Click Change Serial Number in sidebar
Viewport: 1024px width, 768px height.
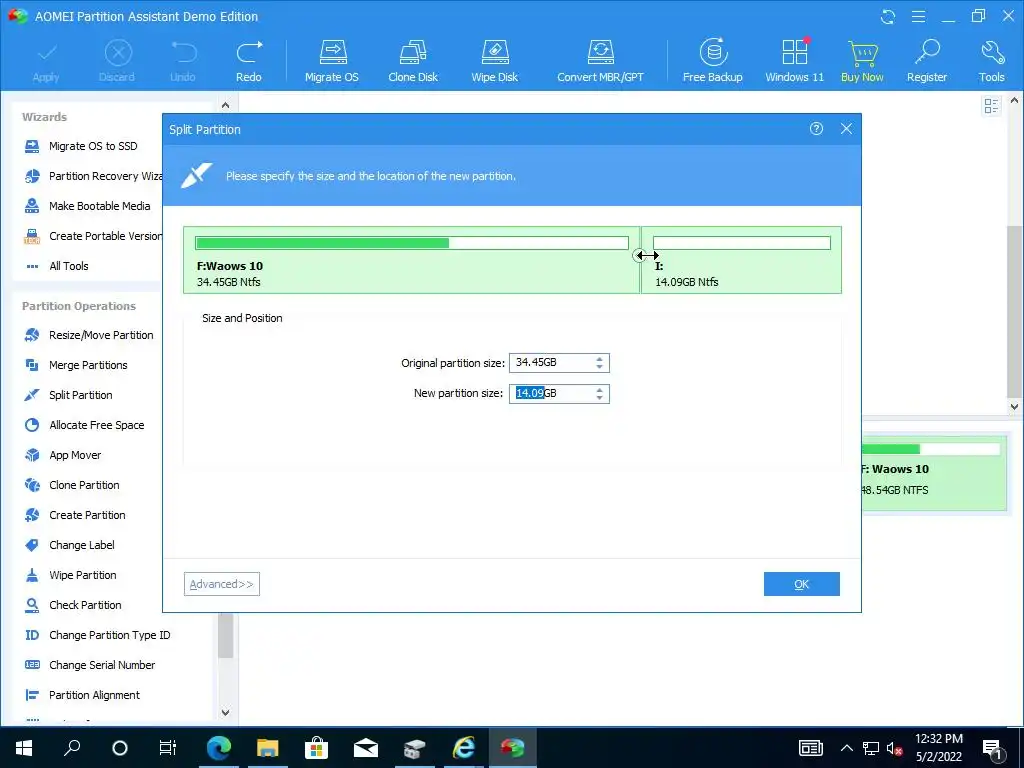pyautogui.click(x=89, y=665)
